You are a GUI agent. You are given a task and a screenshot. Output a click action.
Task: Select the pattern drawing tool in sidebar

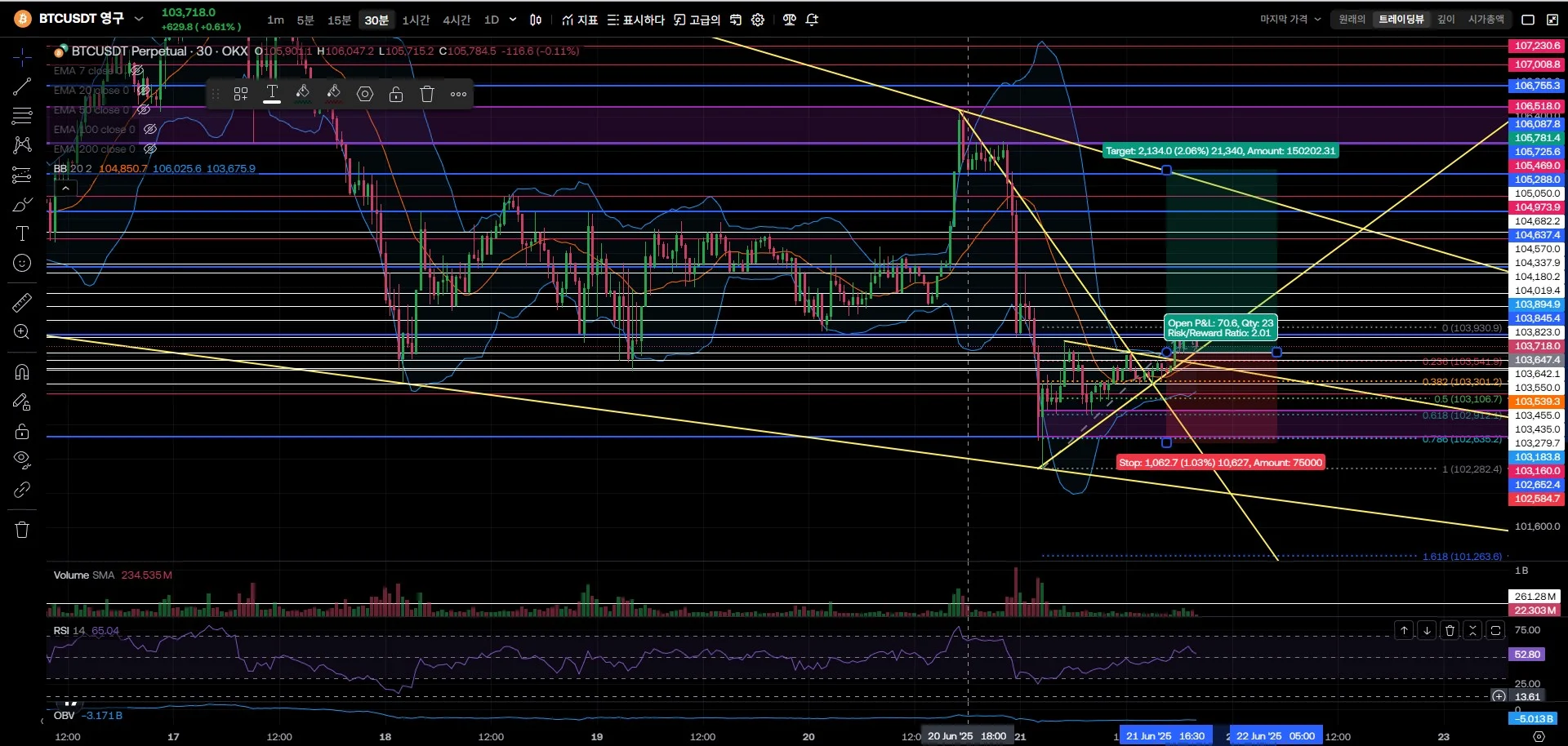(22, 145)
